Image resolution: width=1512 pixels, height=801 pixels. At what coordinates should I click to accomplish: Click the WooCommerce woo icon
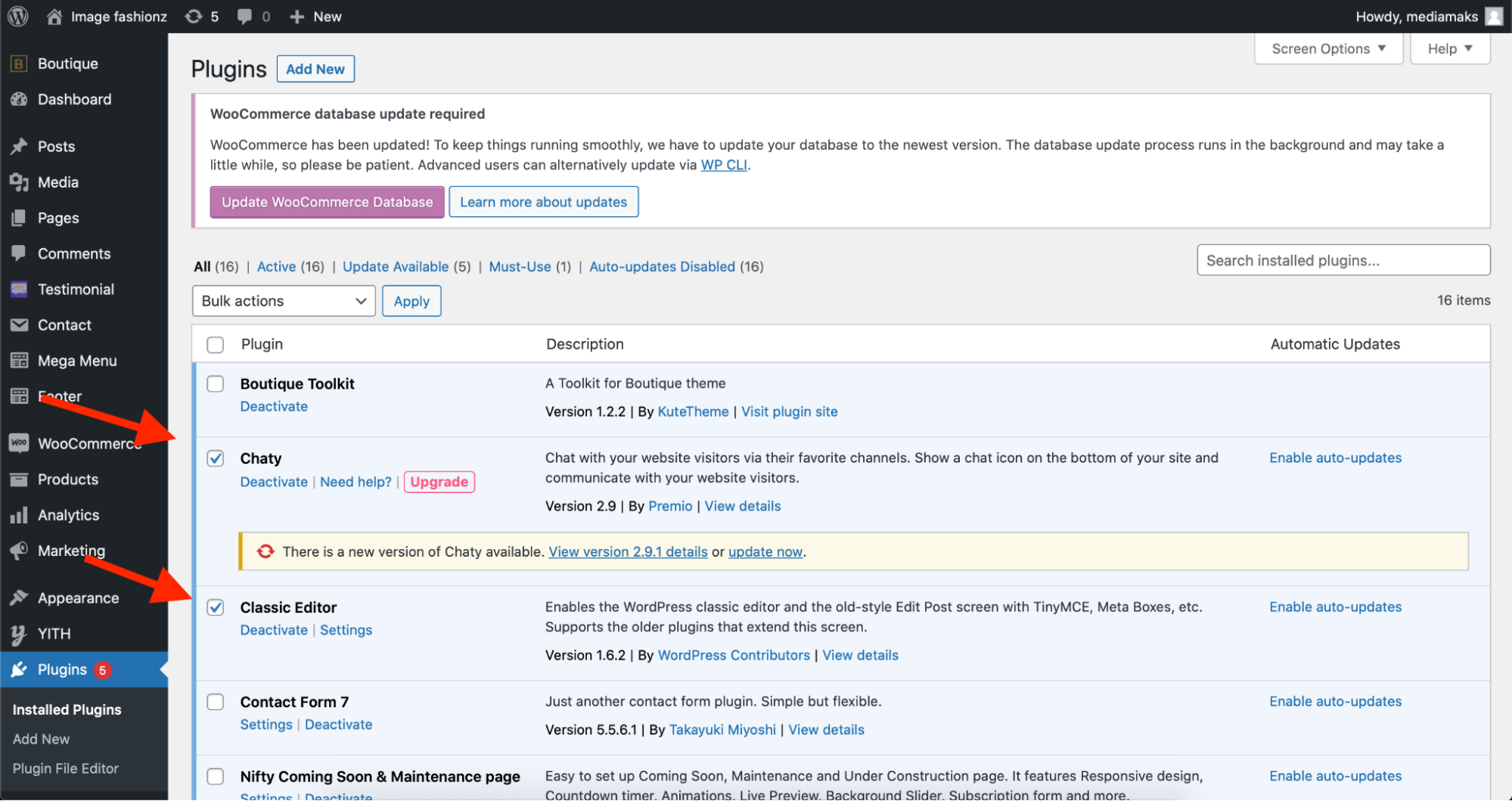19,443
